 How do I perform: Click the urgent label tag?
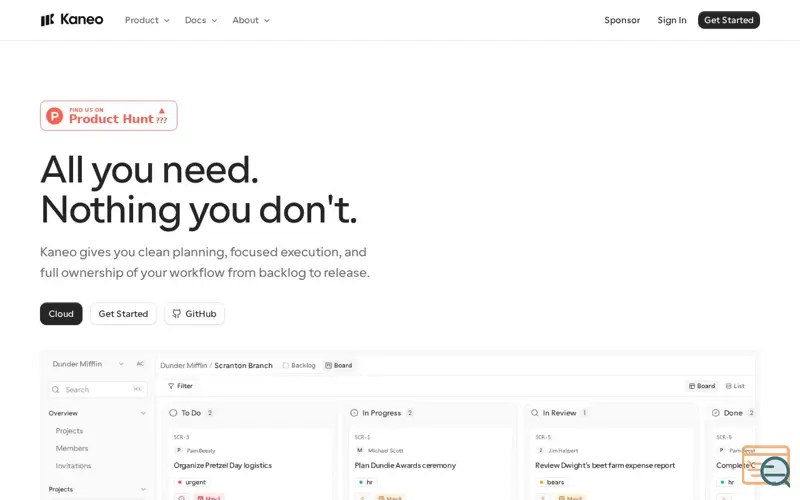pos(192,482)
